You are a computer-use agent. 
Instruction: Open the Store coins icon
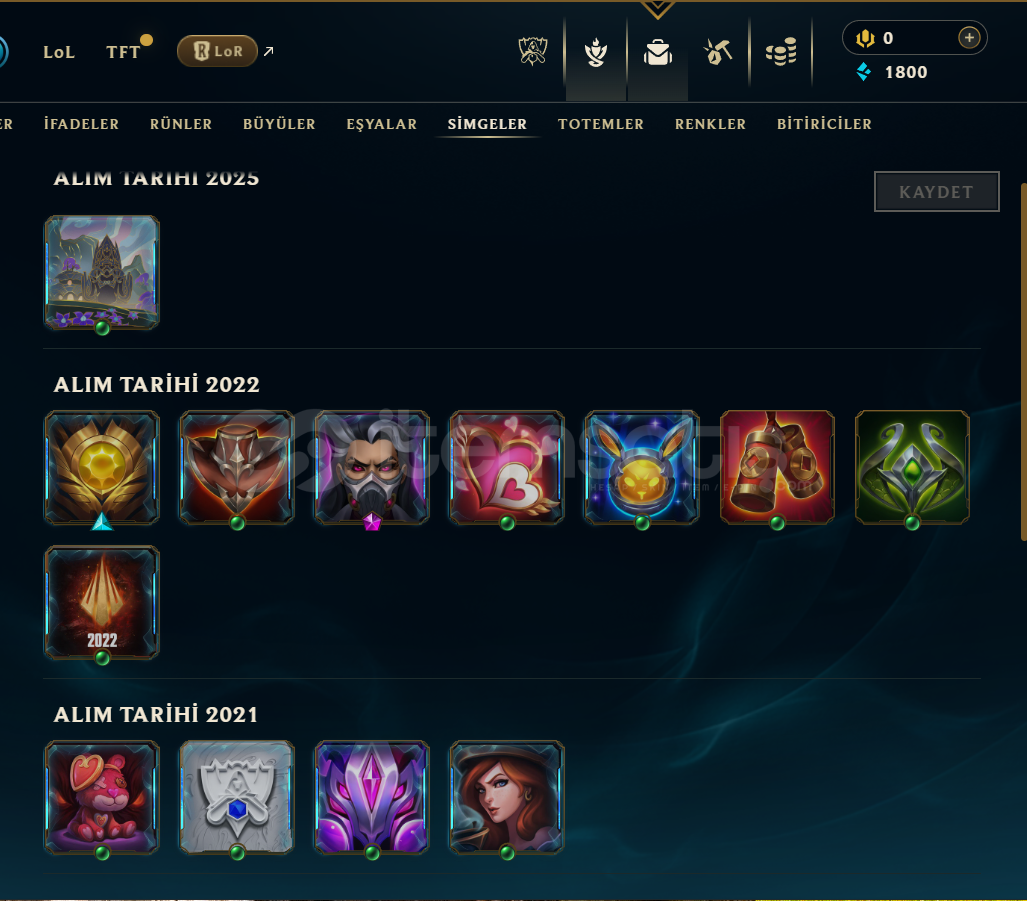(781, 52)
